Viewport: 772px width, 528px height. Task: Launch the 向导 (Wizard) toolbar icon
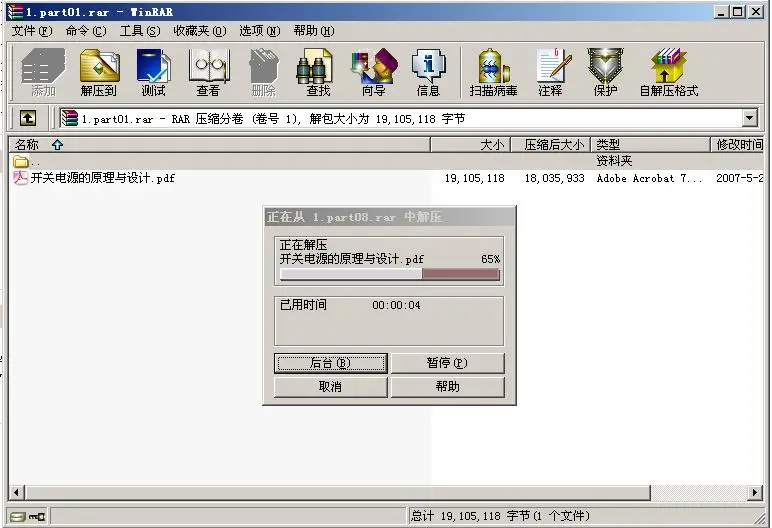pyautogui.click(x=374, y=72)
